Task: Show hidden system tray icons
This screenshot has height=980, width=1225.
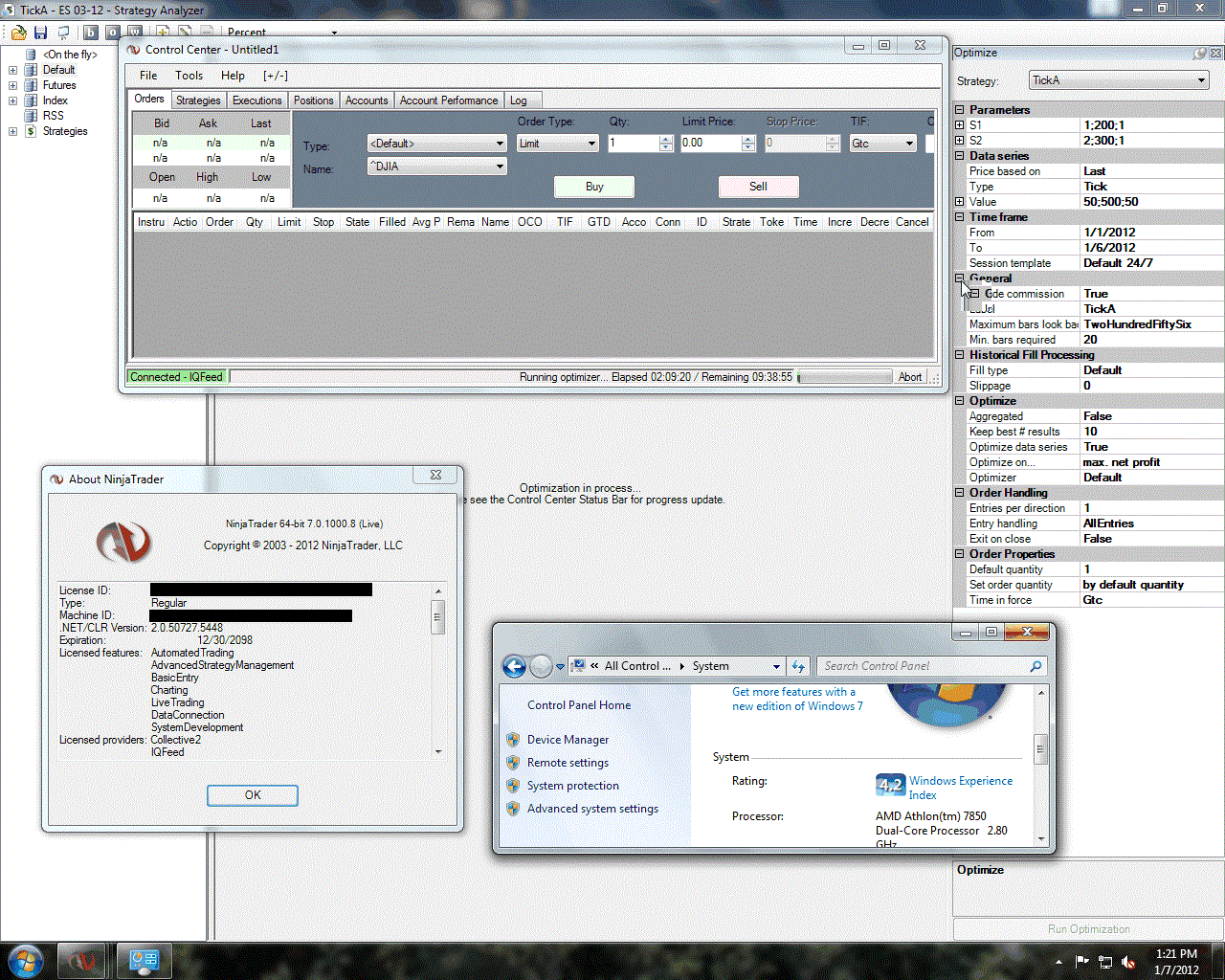Action: tap(1058, 962)
